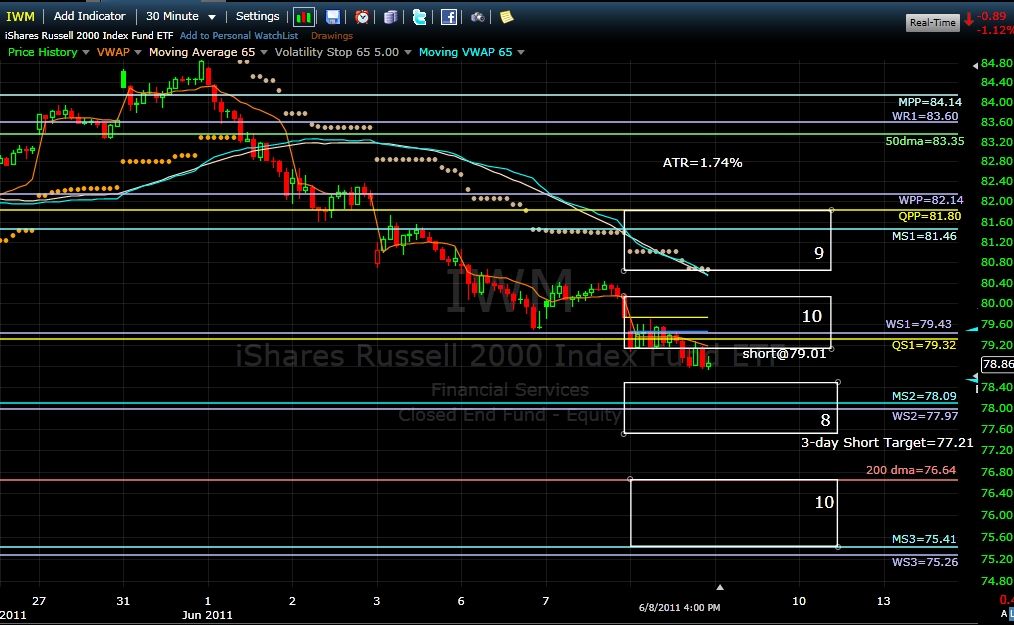Click the IWM ticker symbol field

tap(22, 16)
